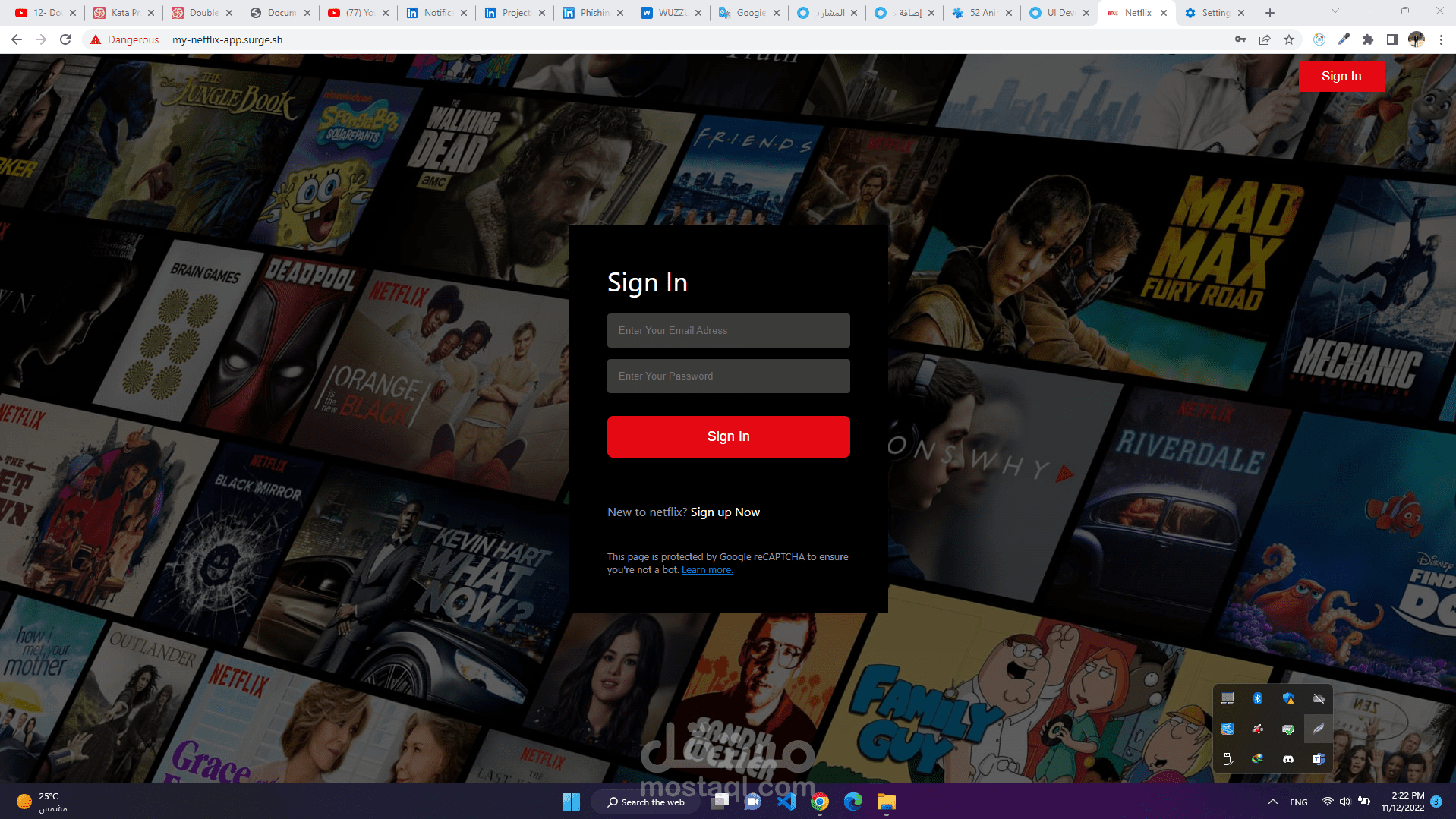Click the green checkmark driver tray icon
Image resolution: width=1456 pixels, height=819 pixels.
pyautogui.click(x=1288, y=729)
